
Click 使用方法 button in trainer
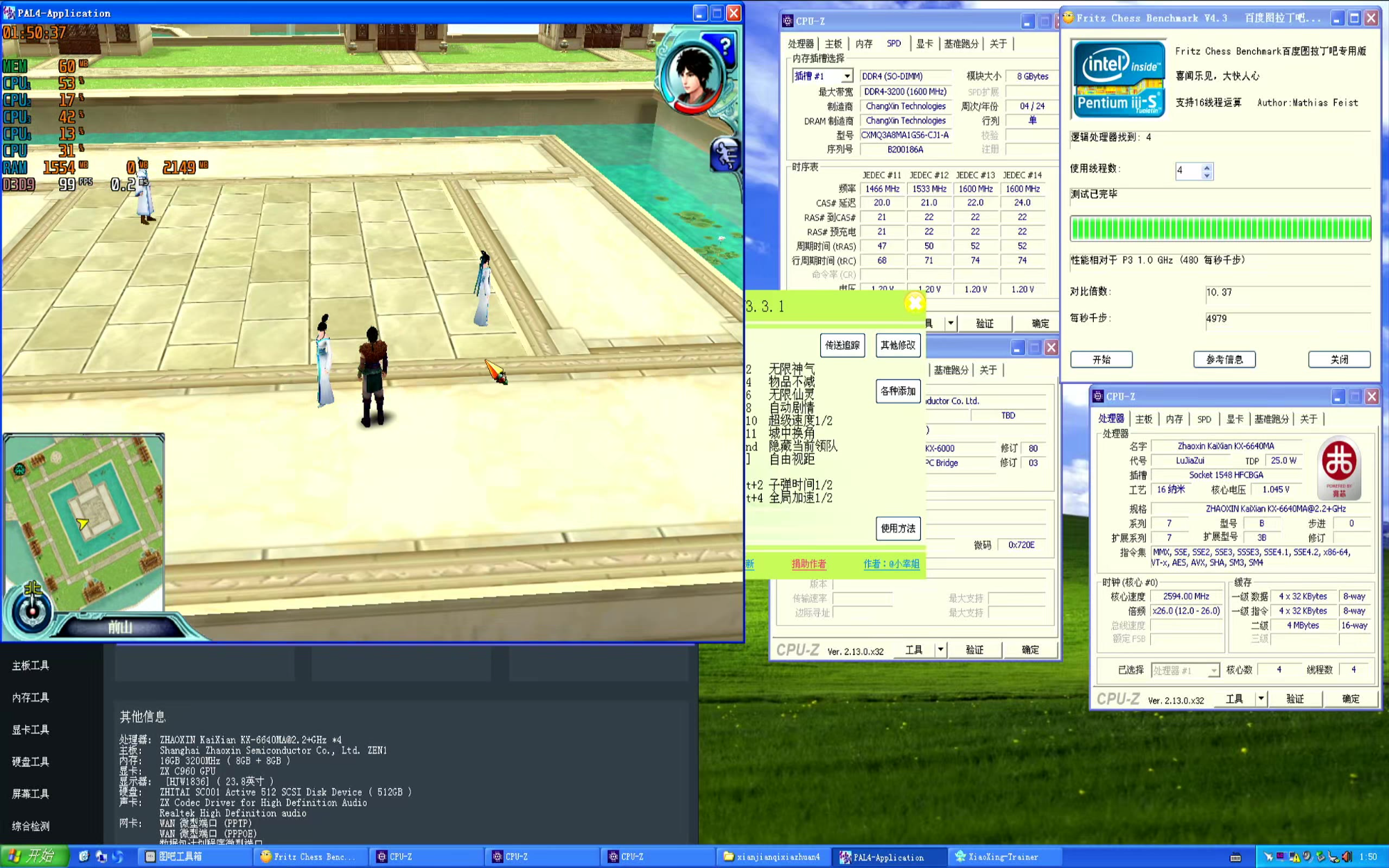[898, 528]
